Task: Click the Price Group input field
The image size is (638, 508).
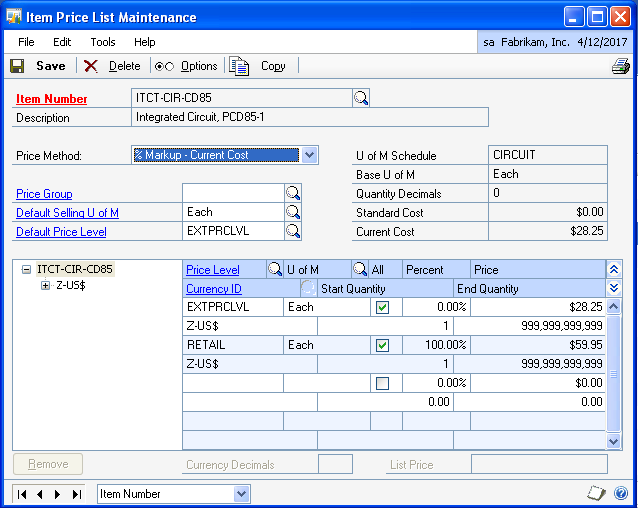Action: coord(234,193)
